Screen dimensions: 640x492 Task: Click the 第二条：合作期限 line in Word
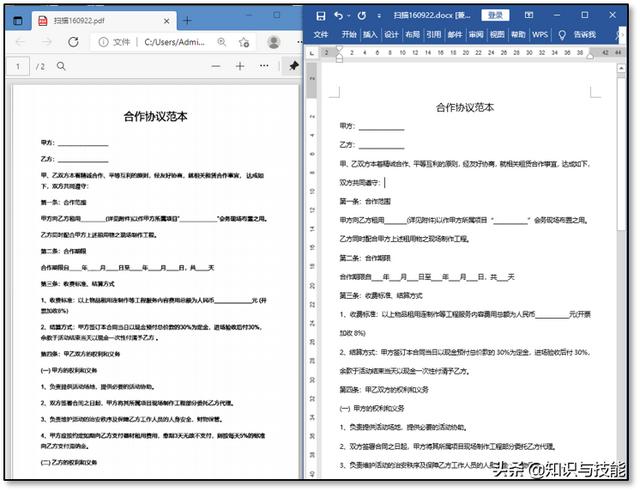pos(365,258)
